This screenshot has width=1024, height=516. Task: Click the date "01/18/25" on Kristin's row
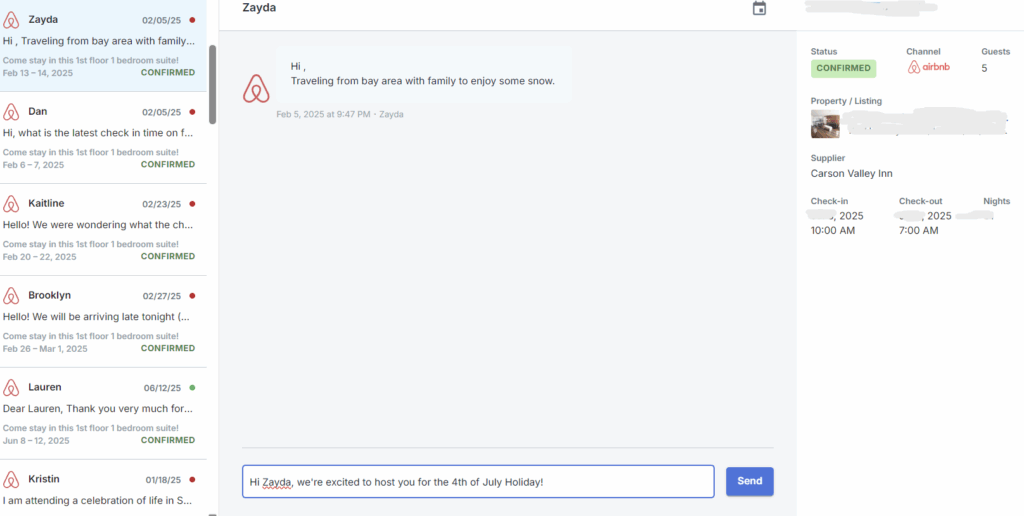pos(163,480)
